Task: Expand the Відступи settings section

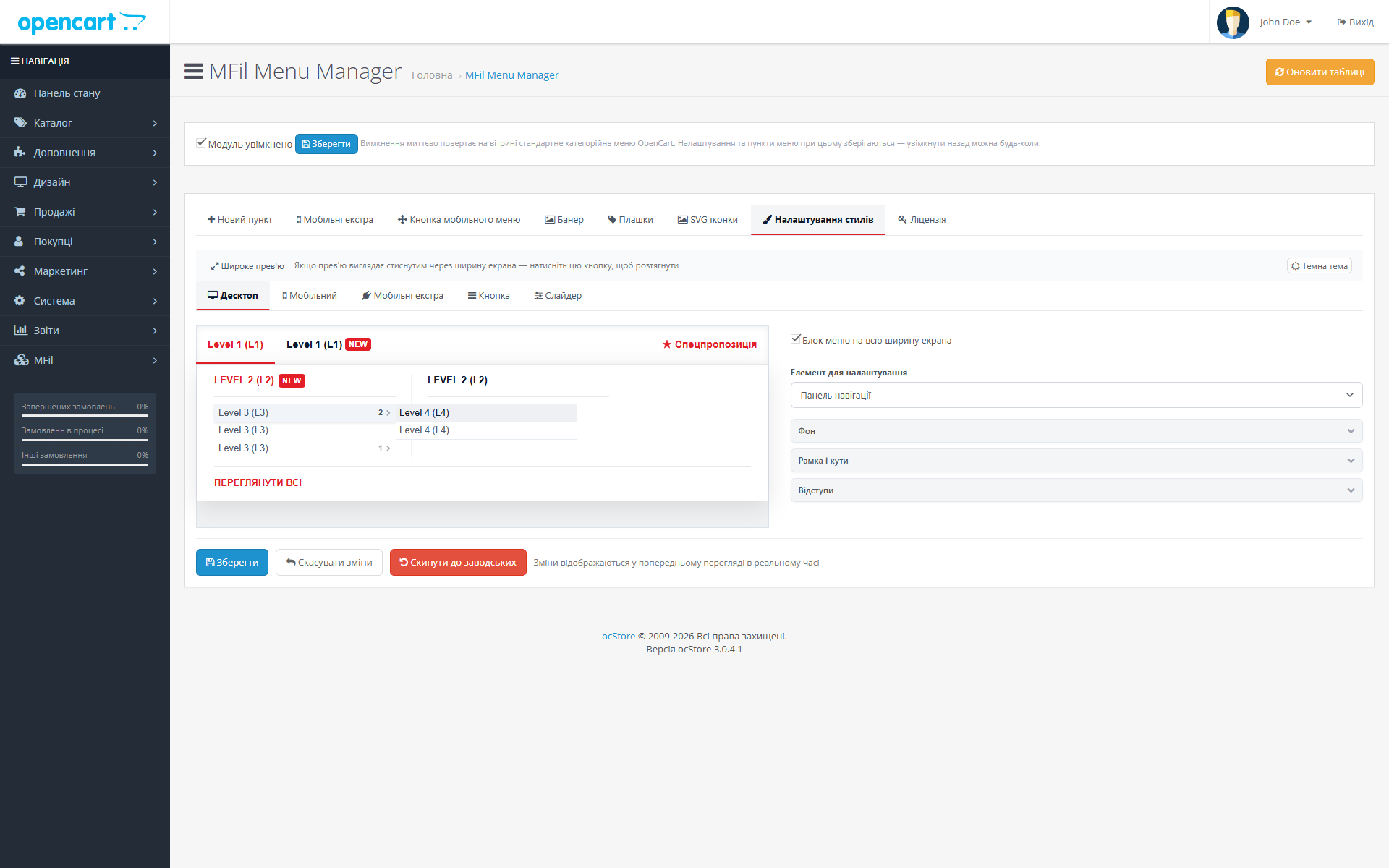Action: click(1076, 490)
